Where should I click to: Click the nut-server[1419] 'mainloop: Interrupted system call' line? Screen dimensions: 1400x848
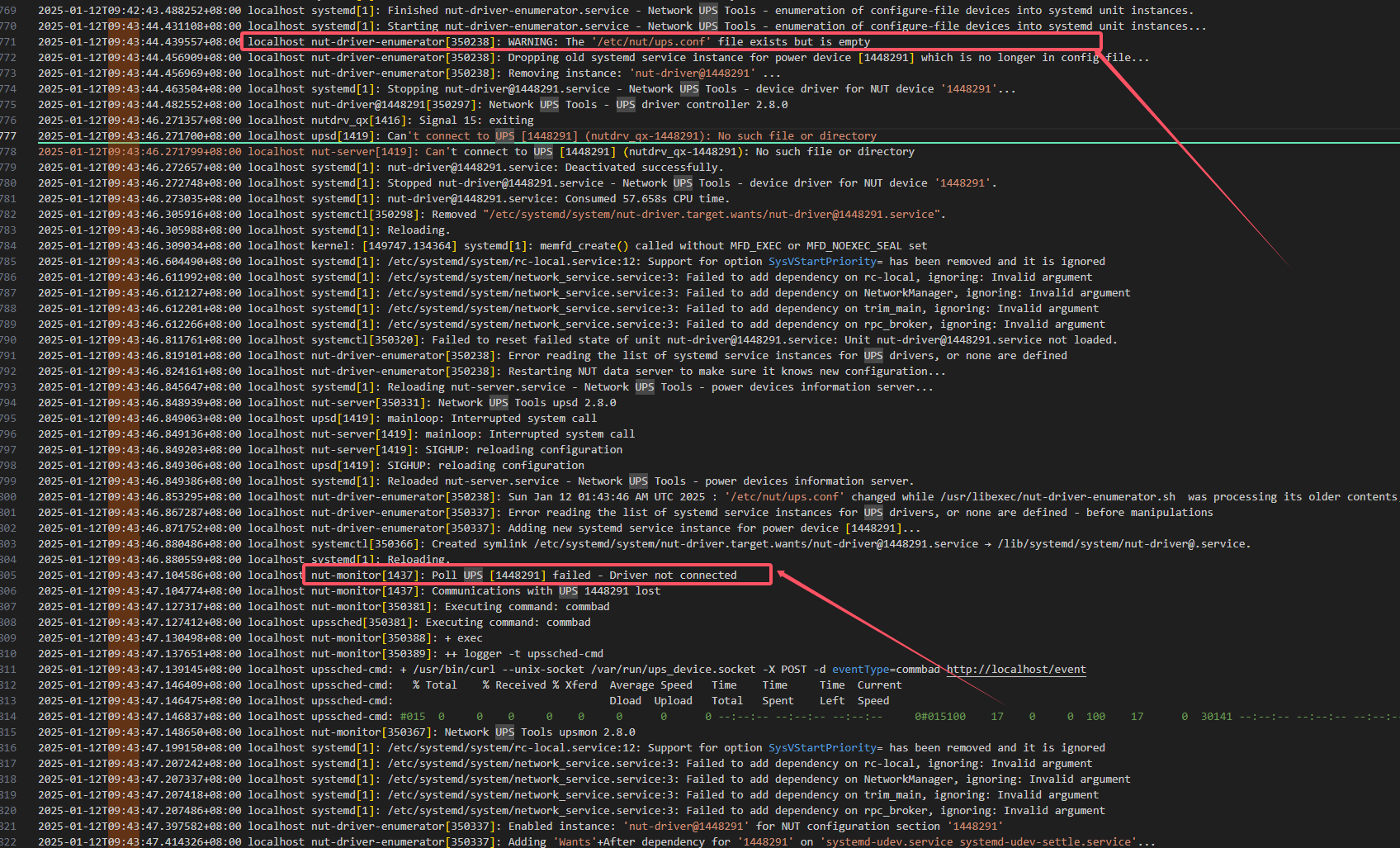[337, 434]
